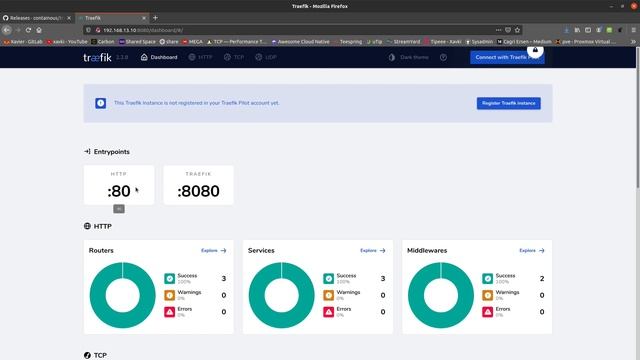Screen dimensions: 640x360
Task: Show more bookmarks overflow chevron
Action: (x=633, y=41)
